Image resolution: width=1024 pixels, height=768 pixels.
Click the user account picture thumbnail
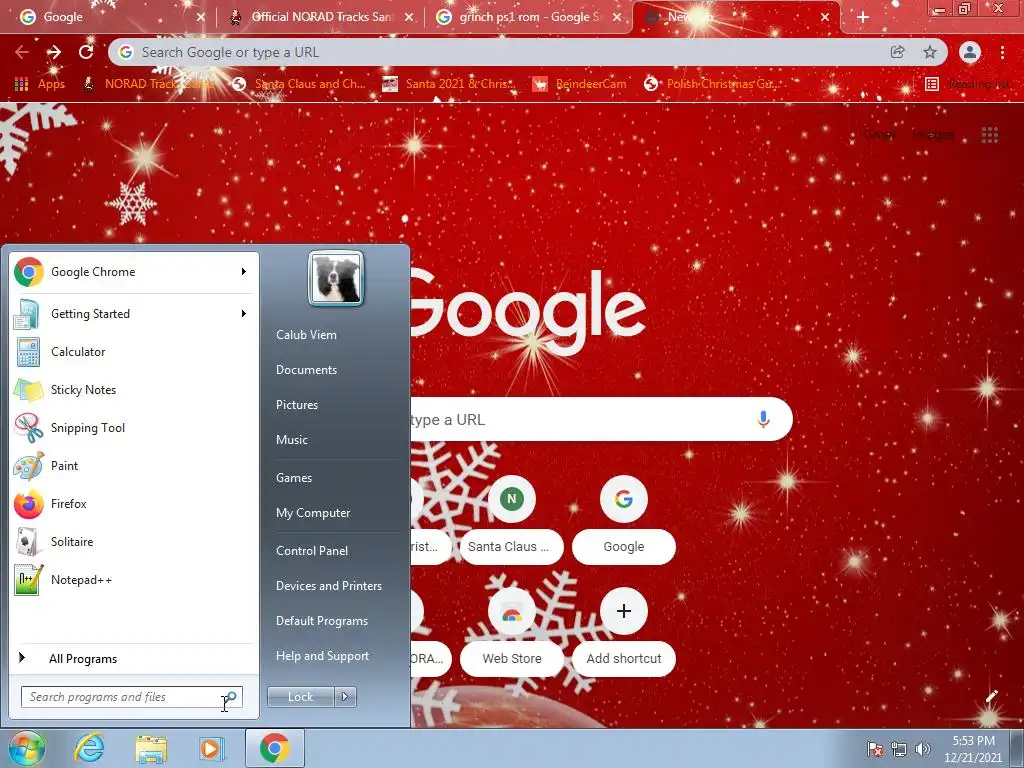tap(336, 279)
